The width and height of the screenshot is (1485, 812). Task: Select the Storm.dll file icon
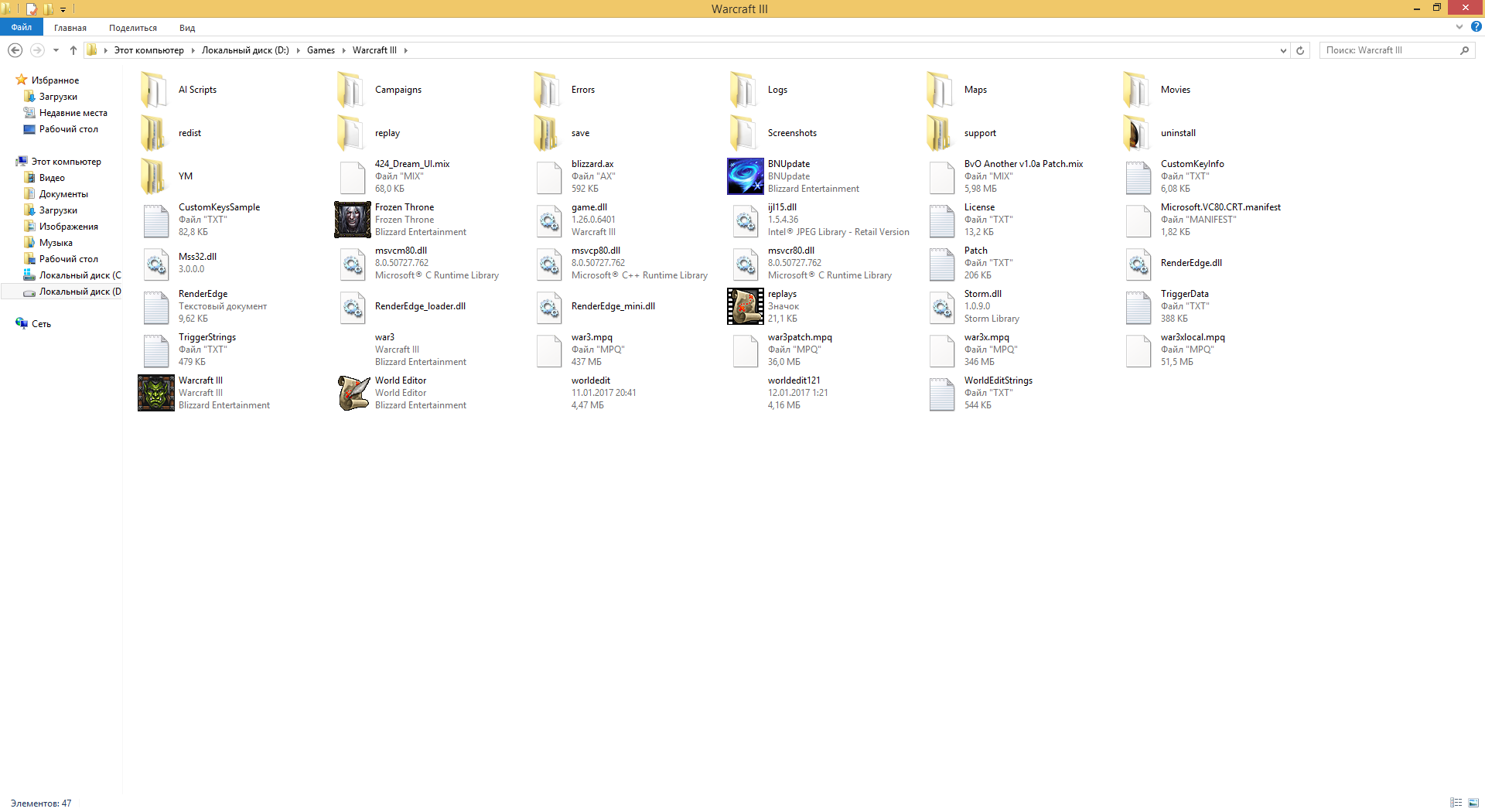click(942, 306)
